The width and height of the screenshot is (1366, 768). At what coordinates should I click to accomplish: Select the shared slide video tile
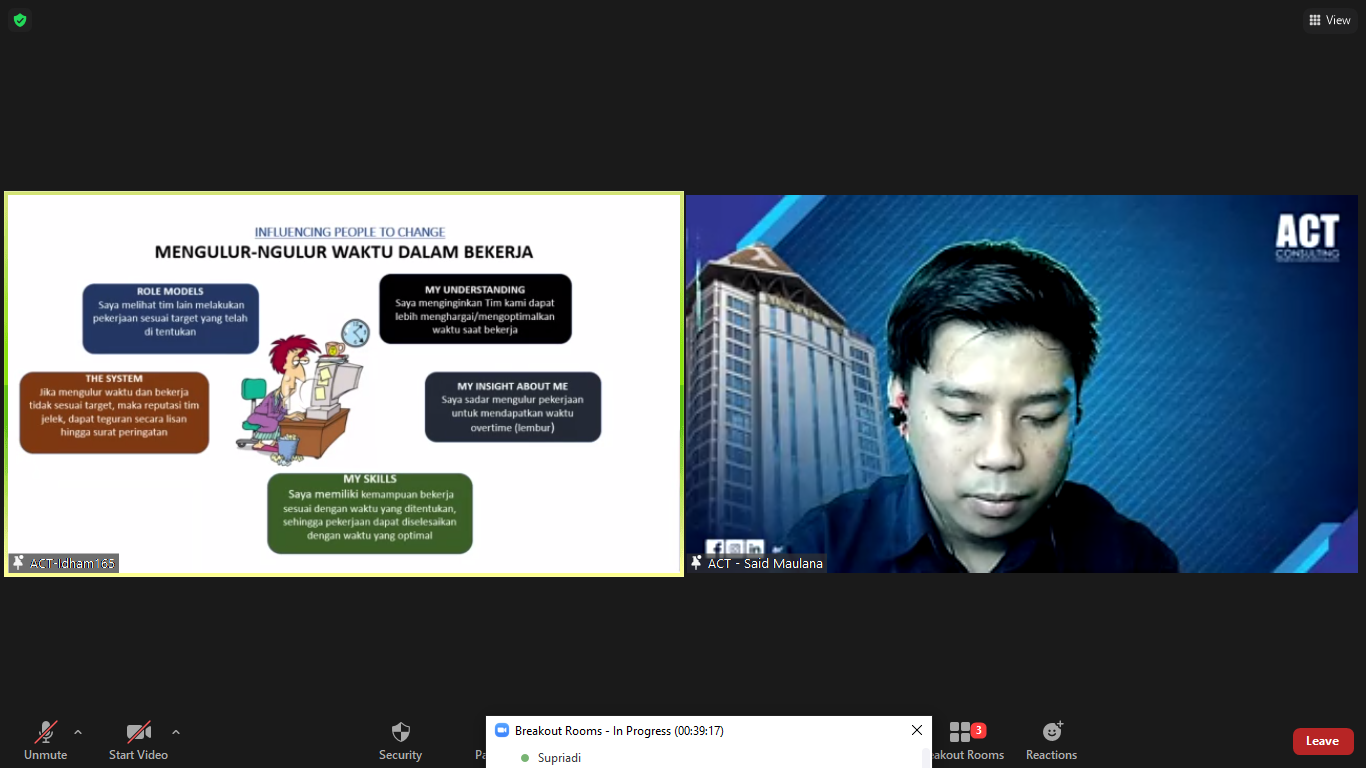tap(344, 383)
